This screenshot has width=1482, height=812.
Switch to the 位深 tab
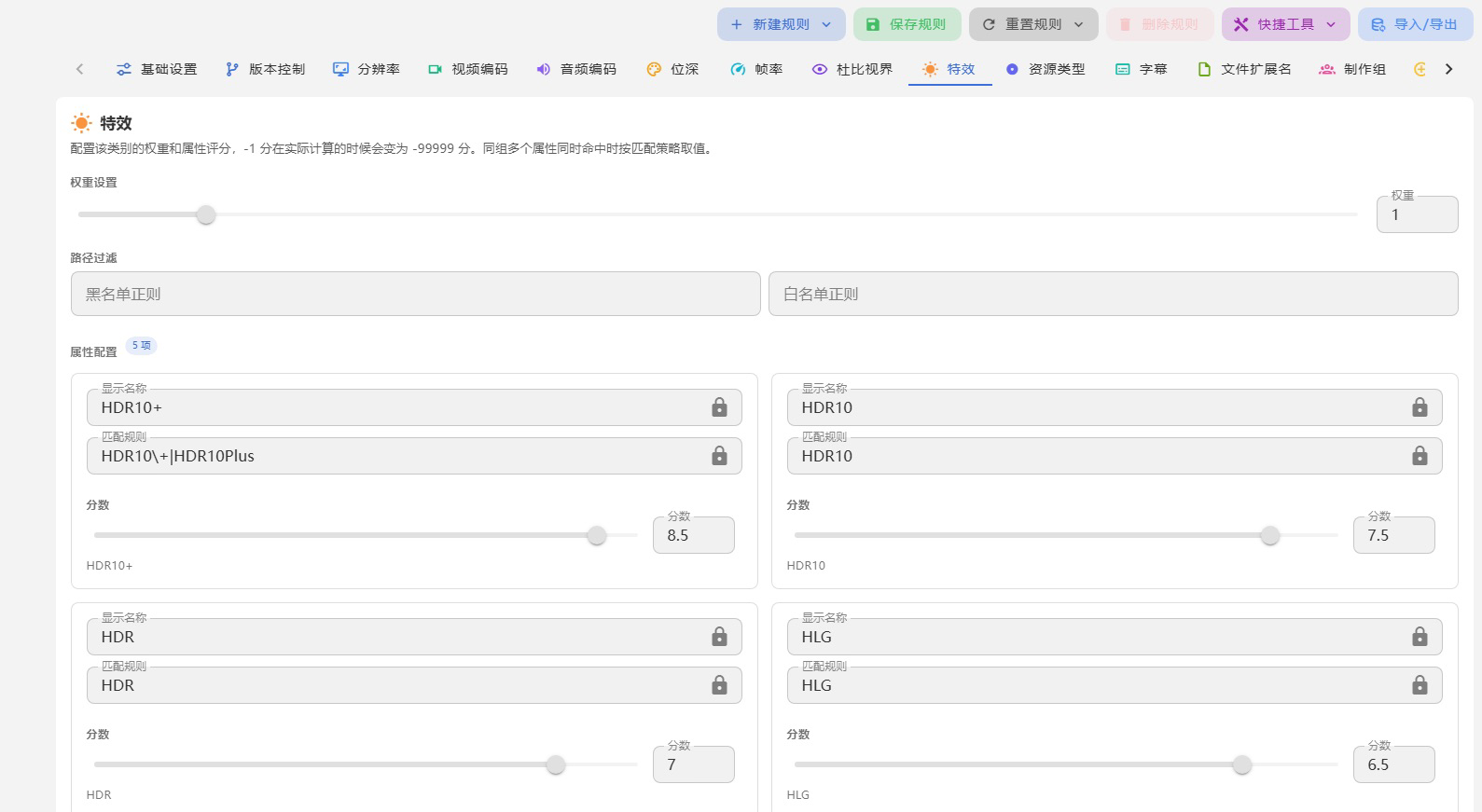click(x=672, y=69)
